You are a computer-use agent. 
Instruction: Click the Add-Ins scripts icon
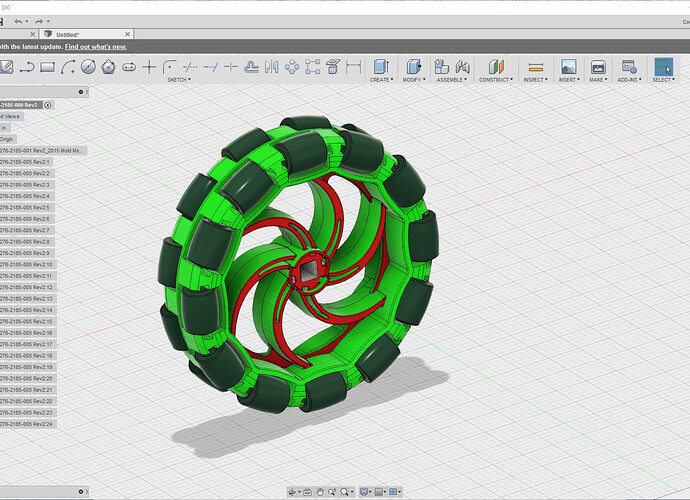click(x=629, y=67)
